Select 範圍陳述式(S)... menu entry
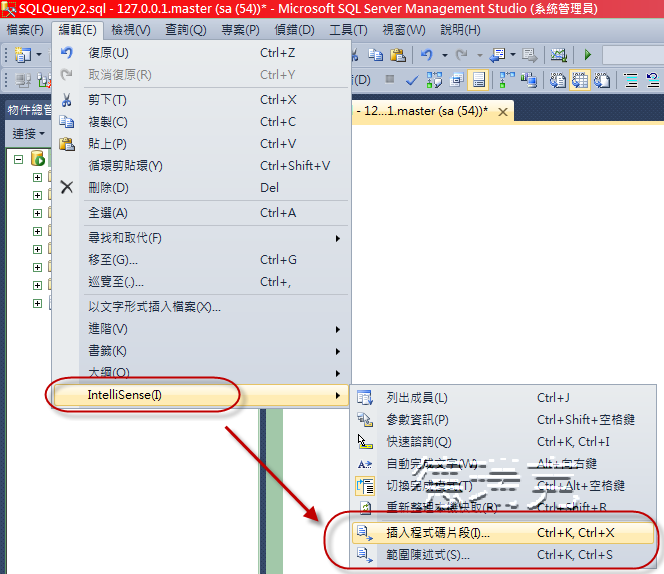Screen dimensions: 664x574 coord(503,555)
